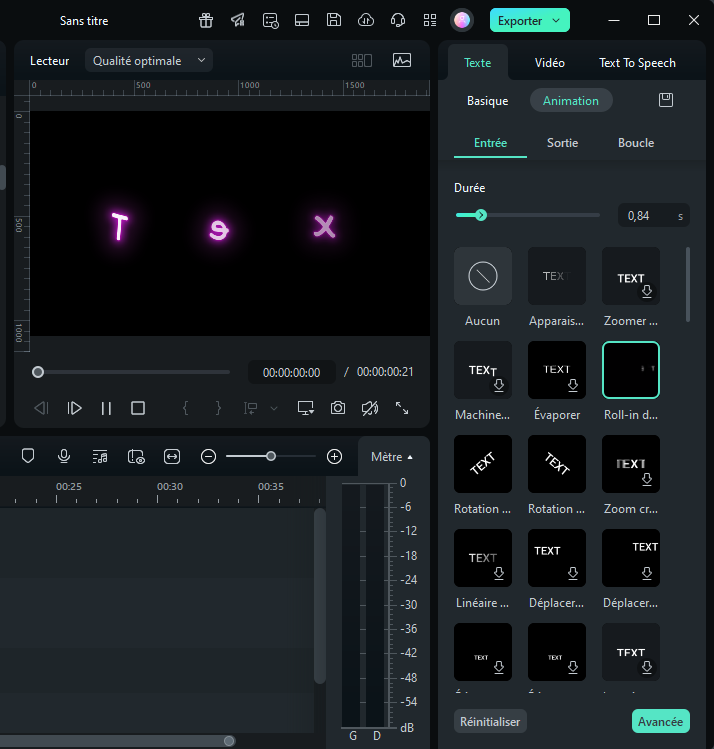
Task: Zoom in timeline with plus icon
Action: coord(334,457)
